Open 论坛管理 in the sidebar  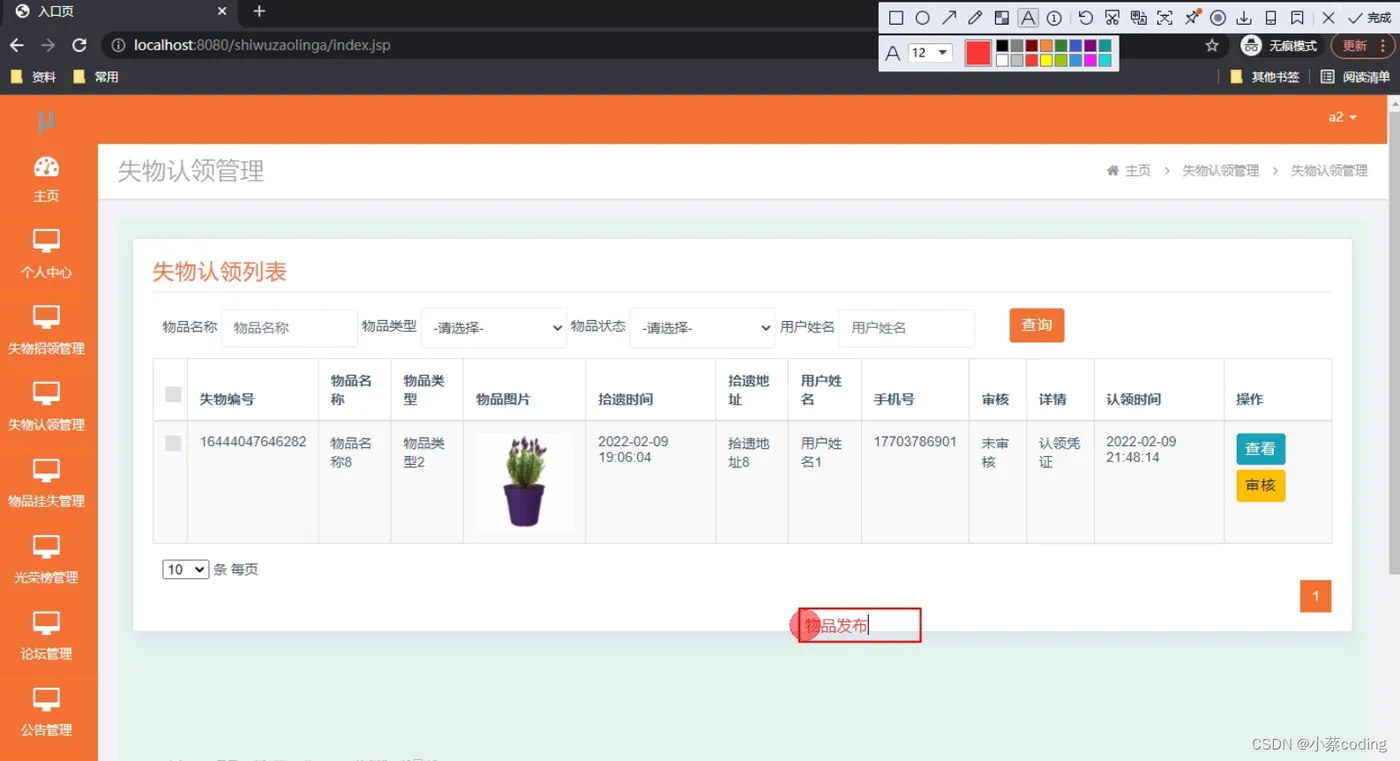click(x=46, y=636)
